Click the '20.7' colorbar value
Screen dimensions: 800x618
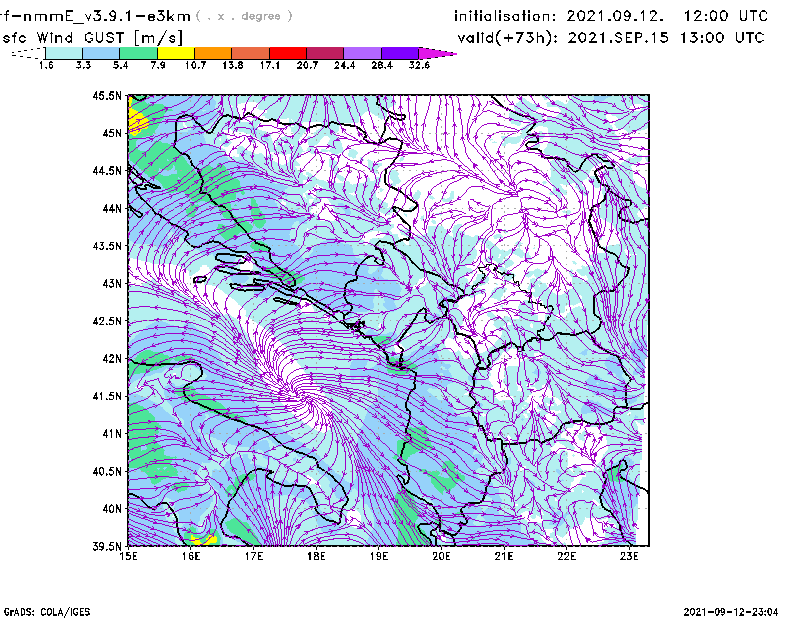pyautogui.click(x=307, y=65)
